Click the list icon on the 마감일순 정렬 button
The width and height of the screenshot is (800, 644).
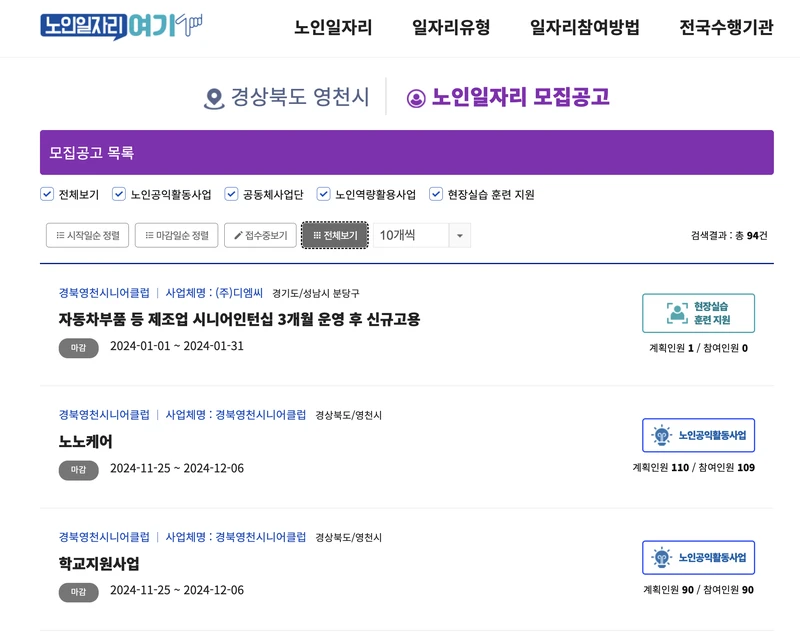click(147, 234)
